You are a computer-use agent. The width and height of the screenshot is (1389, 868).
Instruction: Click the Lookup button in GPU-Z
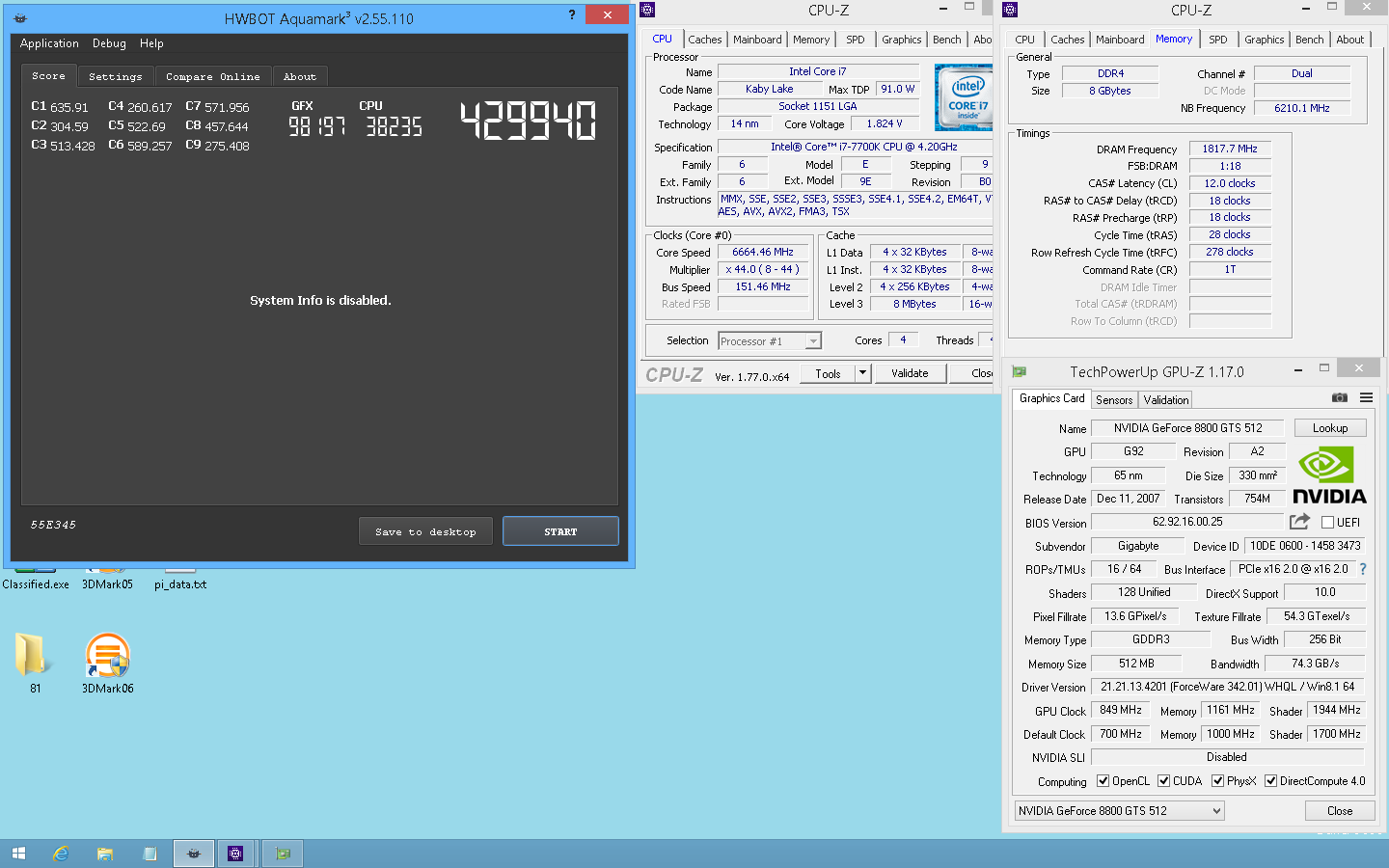tap(1330, 428)
